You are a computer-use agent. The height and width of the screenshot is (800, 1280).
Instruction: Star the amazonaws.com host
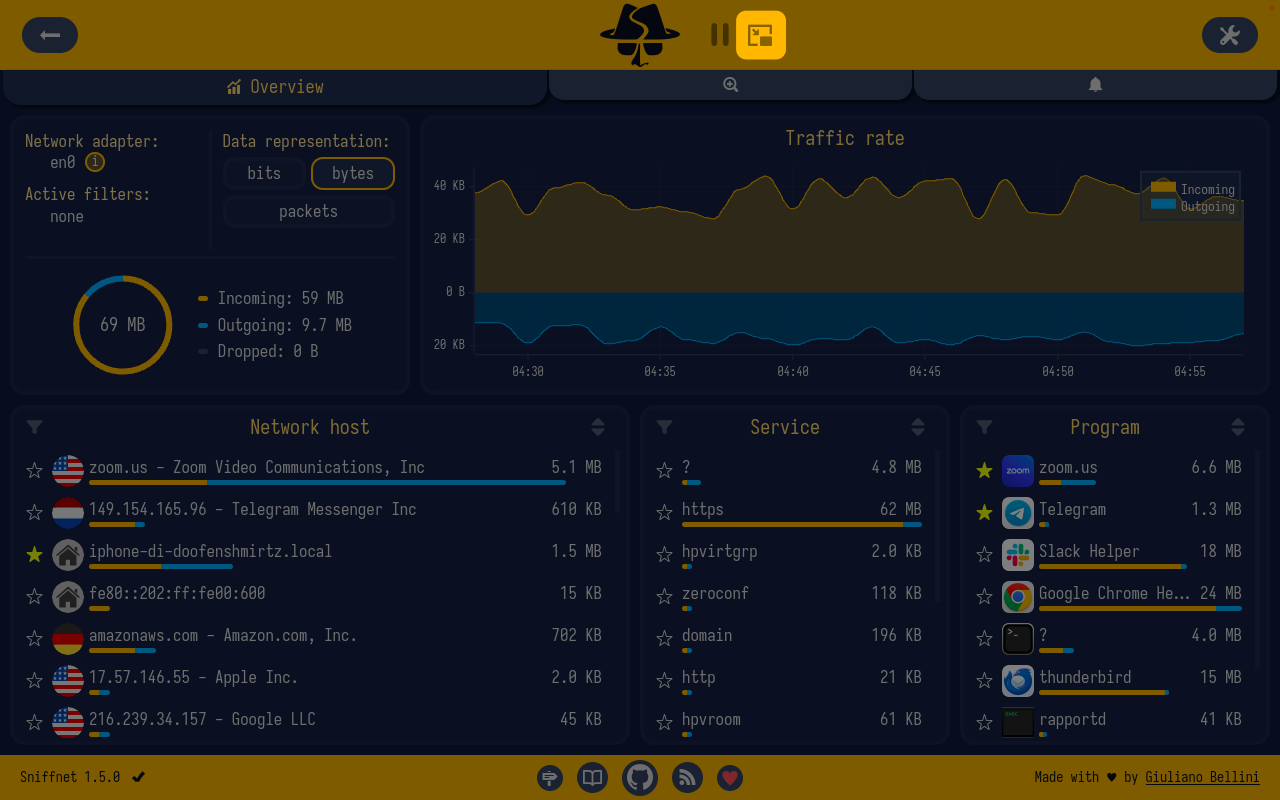point(35,638)
